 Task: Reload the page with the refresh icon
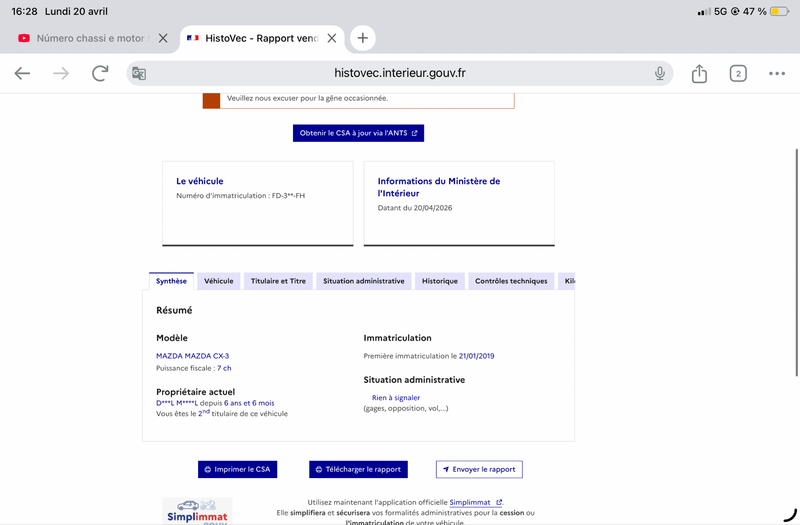click(x=100, y=73)
